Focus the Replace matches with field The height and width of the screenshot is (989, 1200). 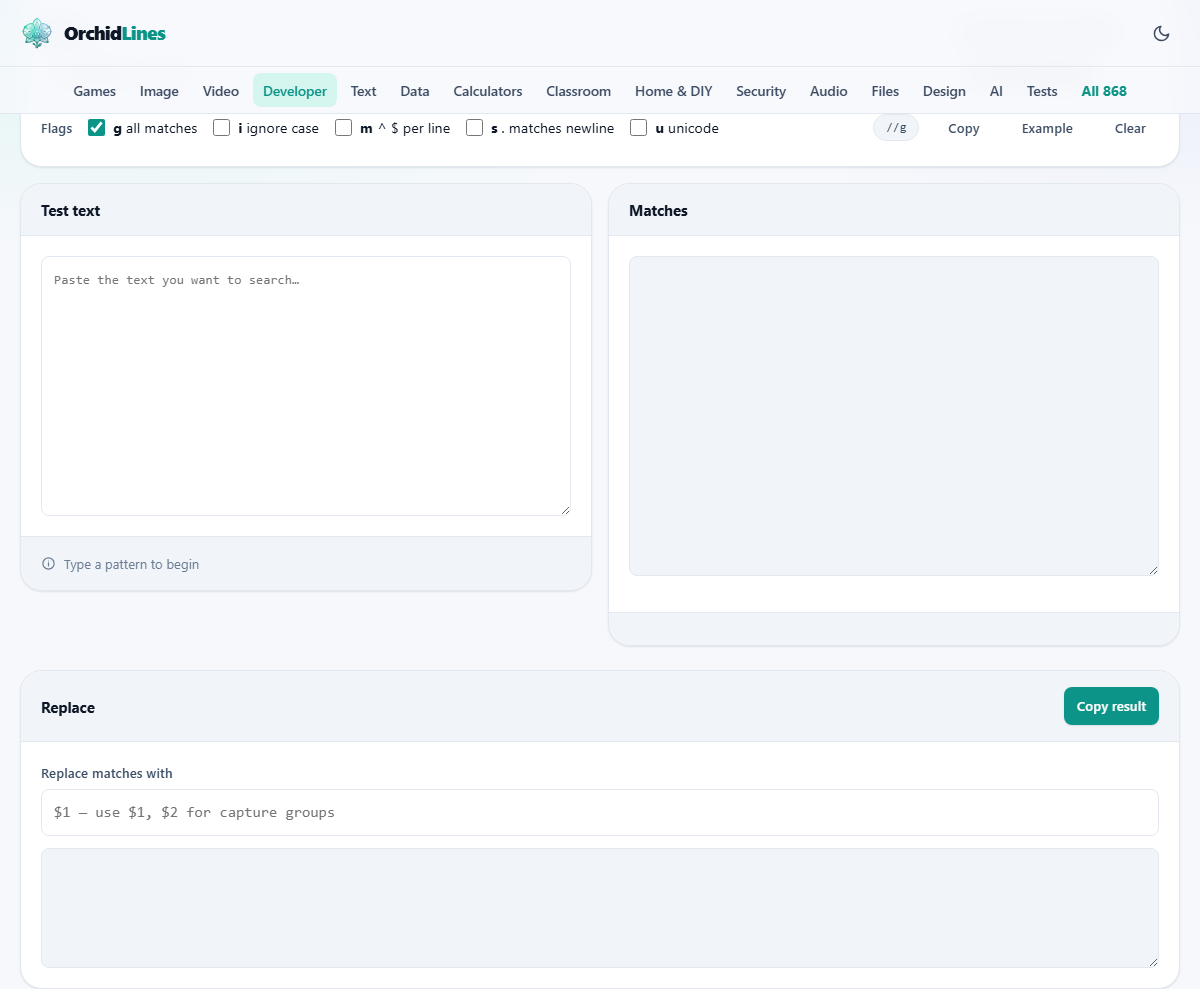[600, 812]
